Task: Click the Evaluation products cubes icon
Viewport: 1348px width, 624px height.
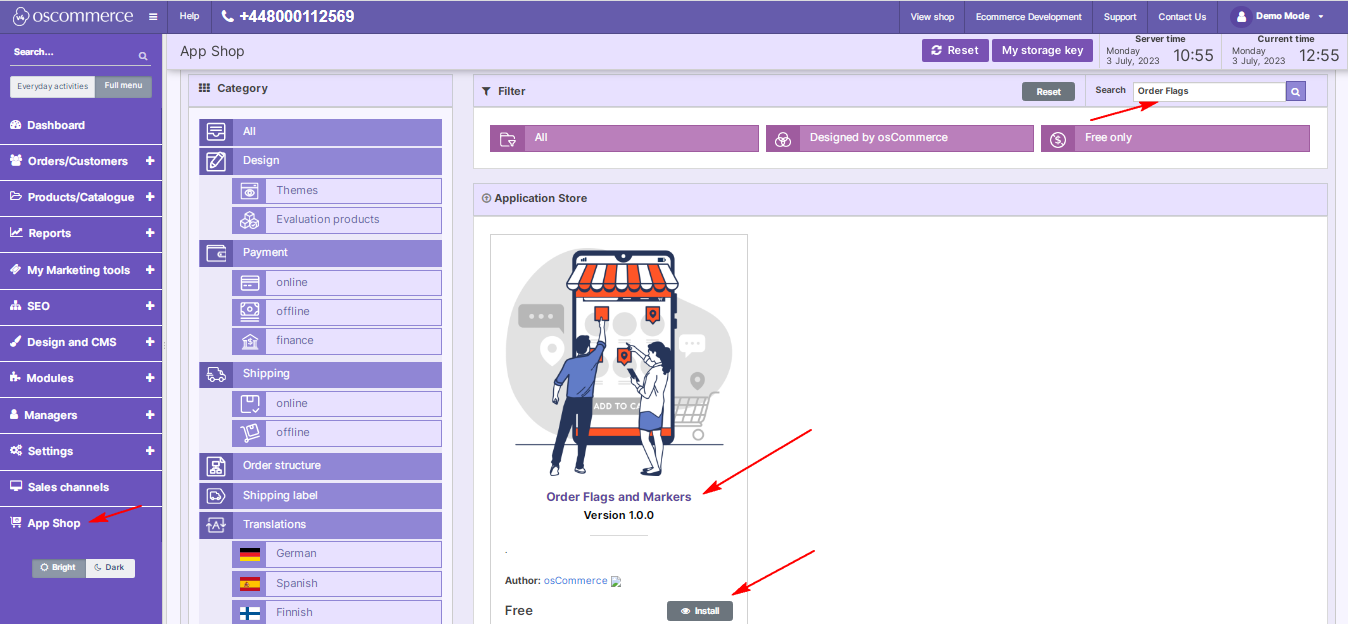Action: point(250,220)
